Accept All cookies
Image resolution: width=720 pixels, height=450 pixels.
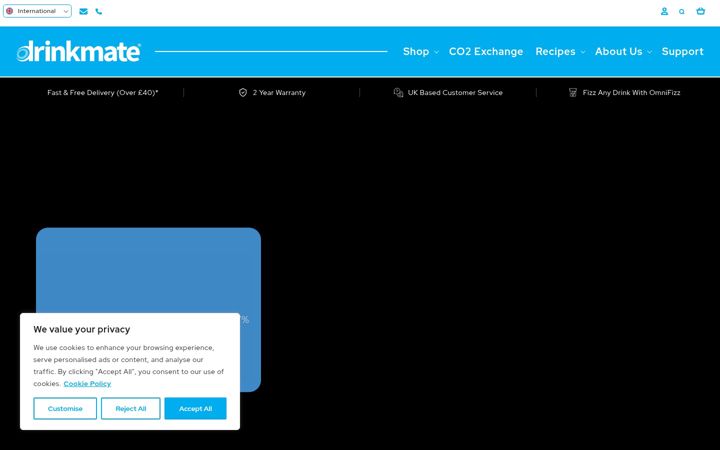196,409
